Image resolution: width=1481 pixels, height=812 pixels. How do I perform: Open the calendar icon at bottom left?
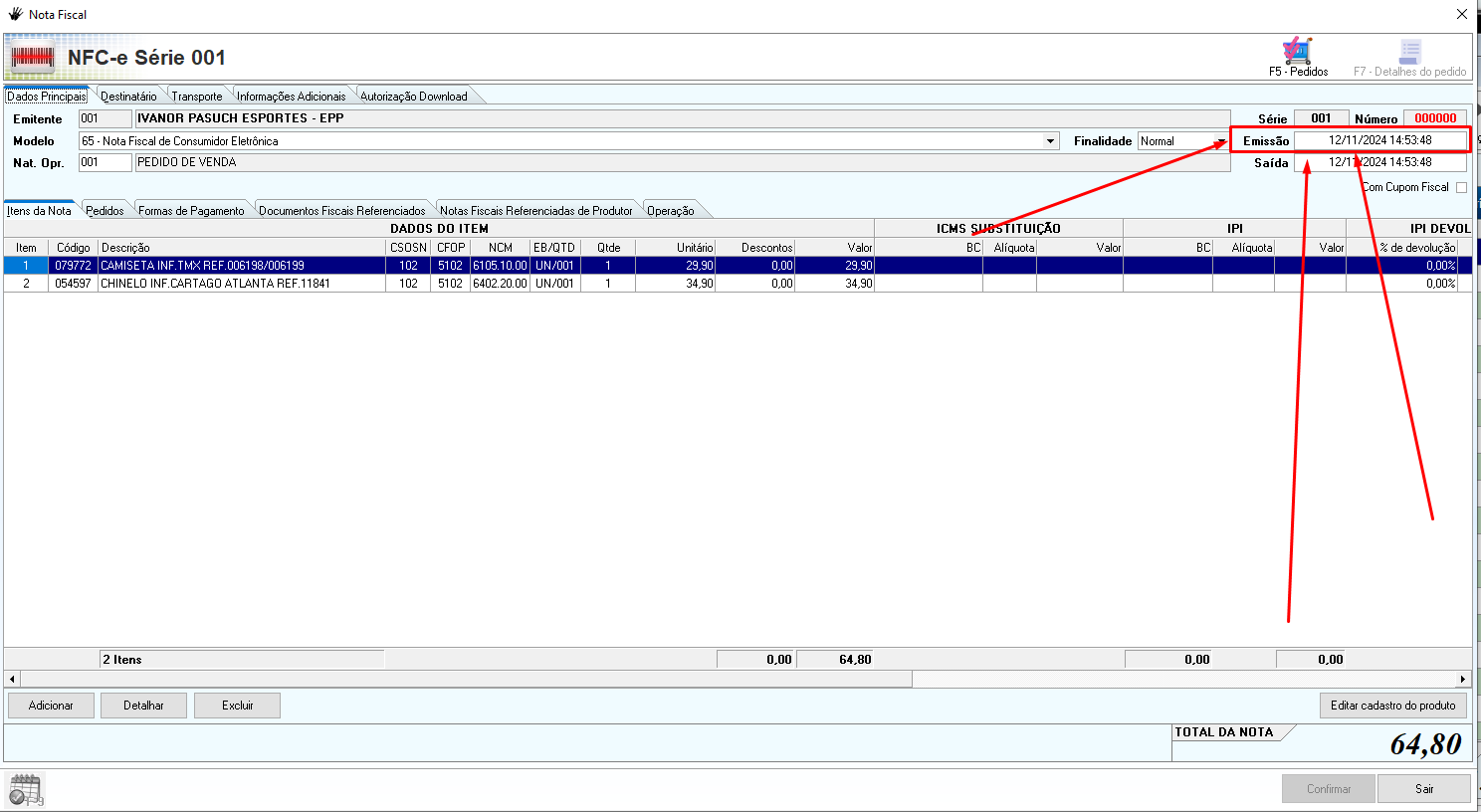(25, 789)
